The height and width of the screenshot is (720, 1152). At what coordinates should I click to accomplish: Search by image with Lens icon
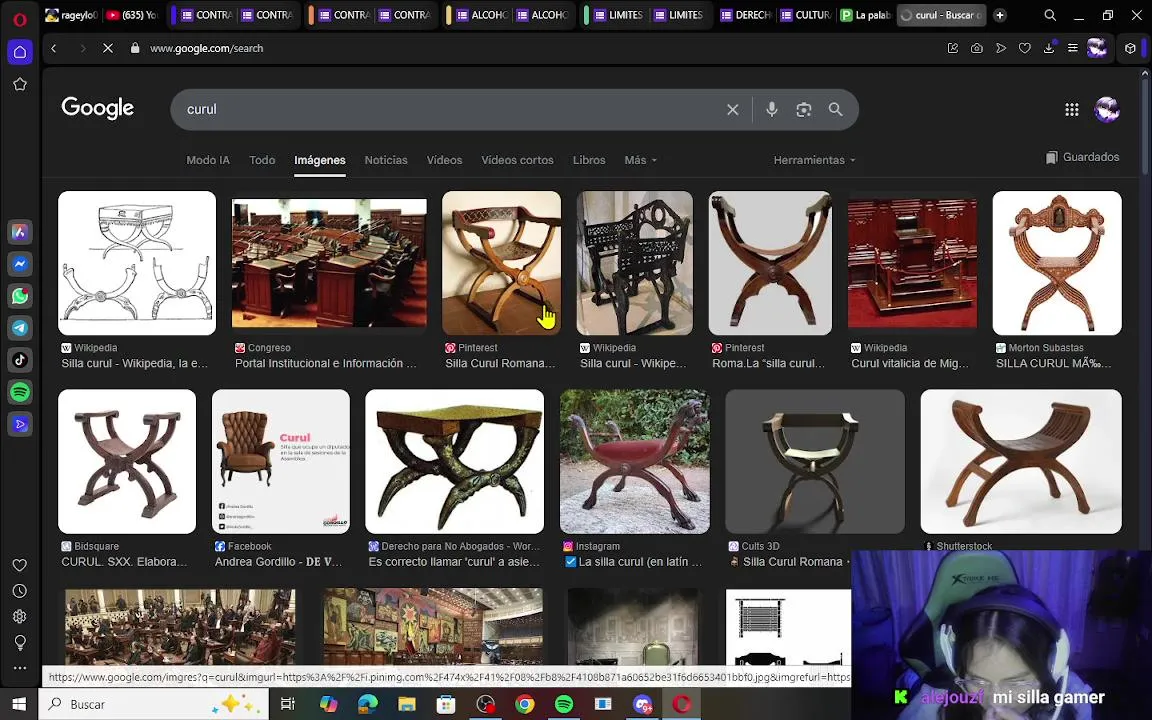804,109
